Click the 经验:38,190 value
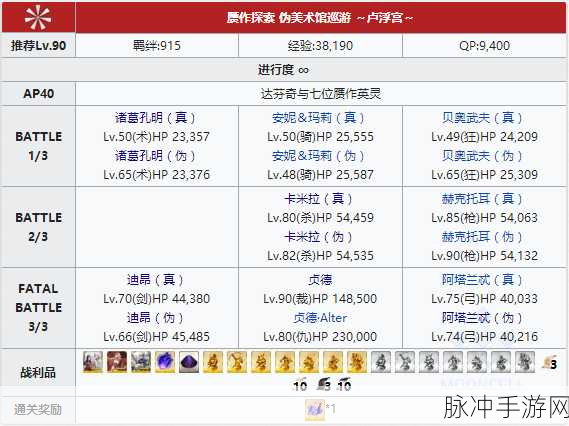569x426 pixels. [x=320, y=46]
